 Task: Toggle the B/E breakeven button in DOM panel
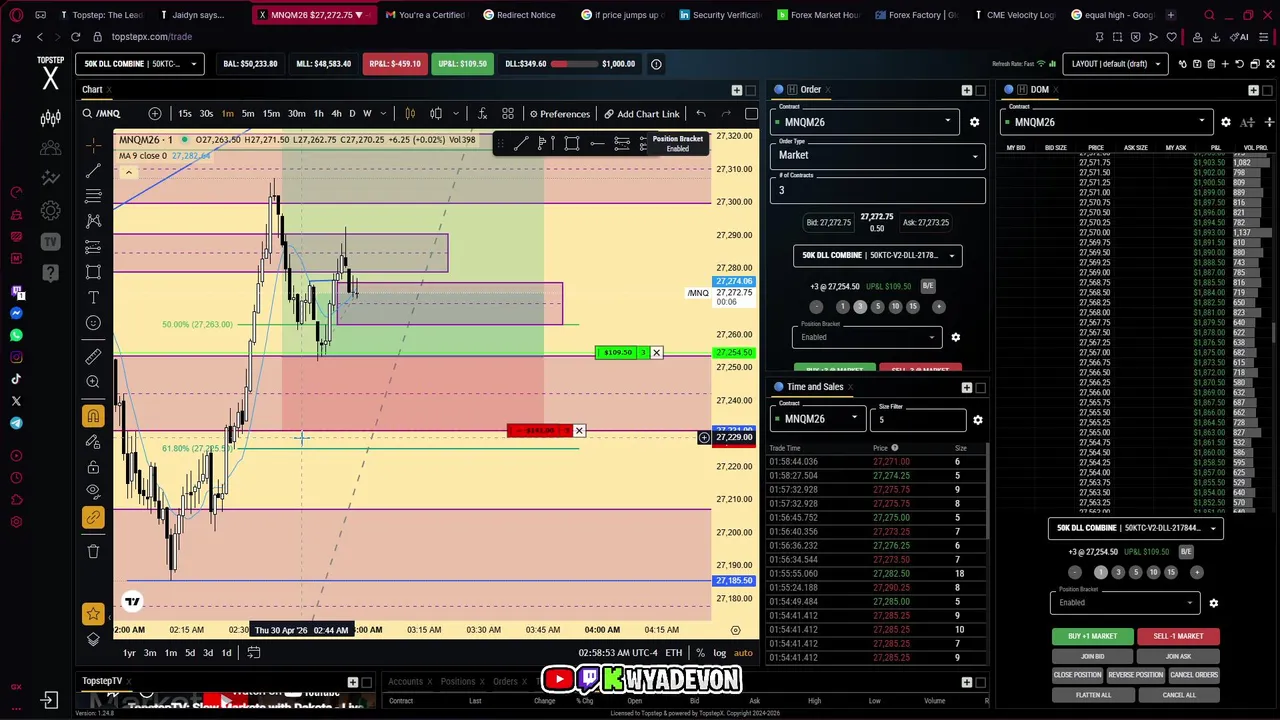1186,552
